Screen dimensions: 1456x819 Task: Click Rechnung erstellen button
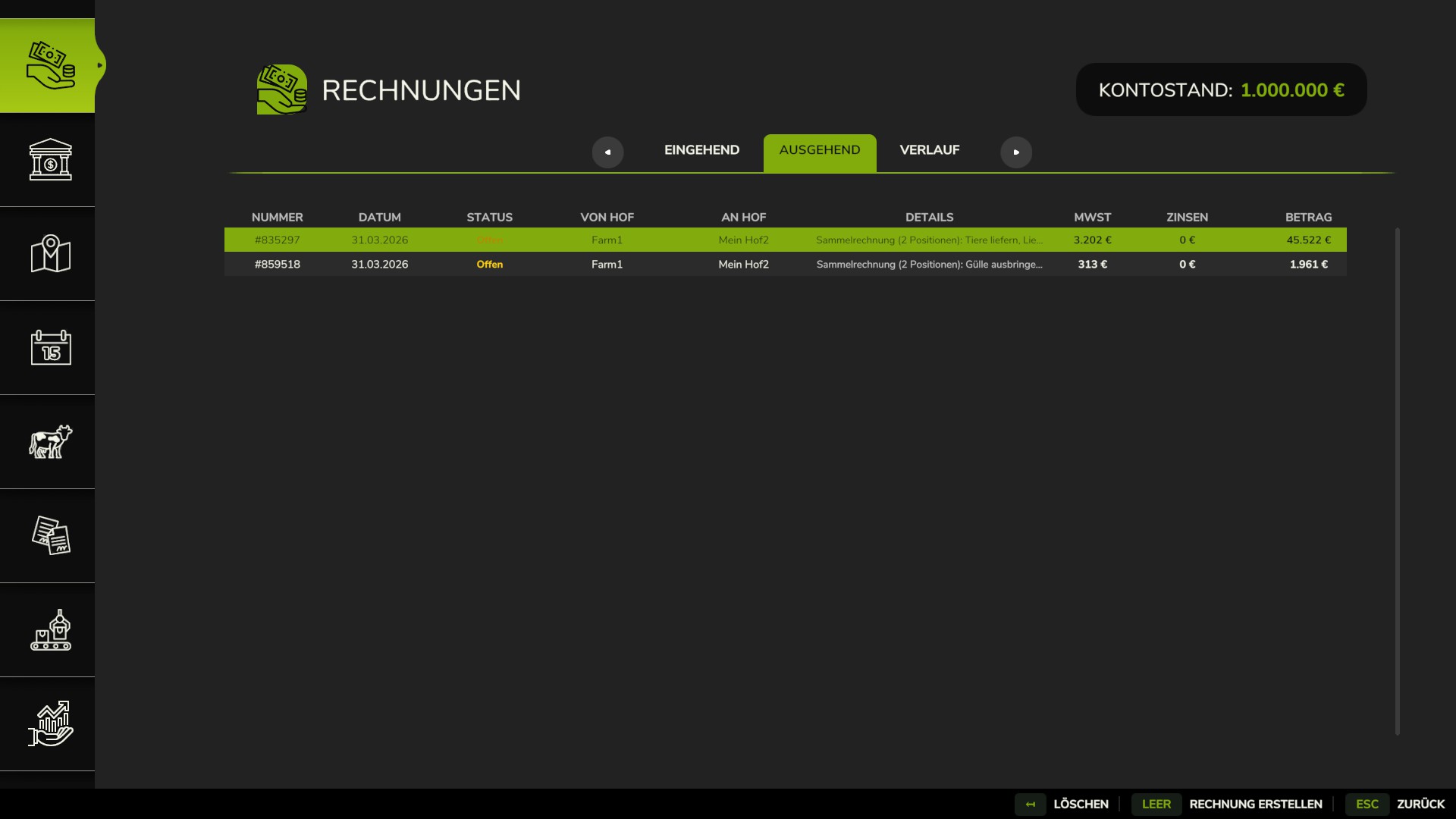click(x=1254, y=804)
